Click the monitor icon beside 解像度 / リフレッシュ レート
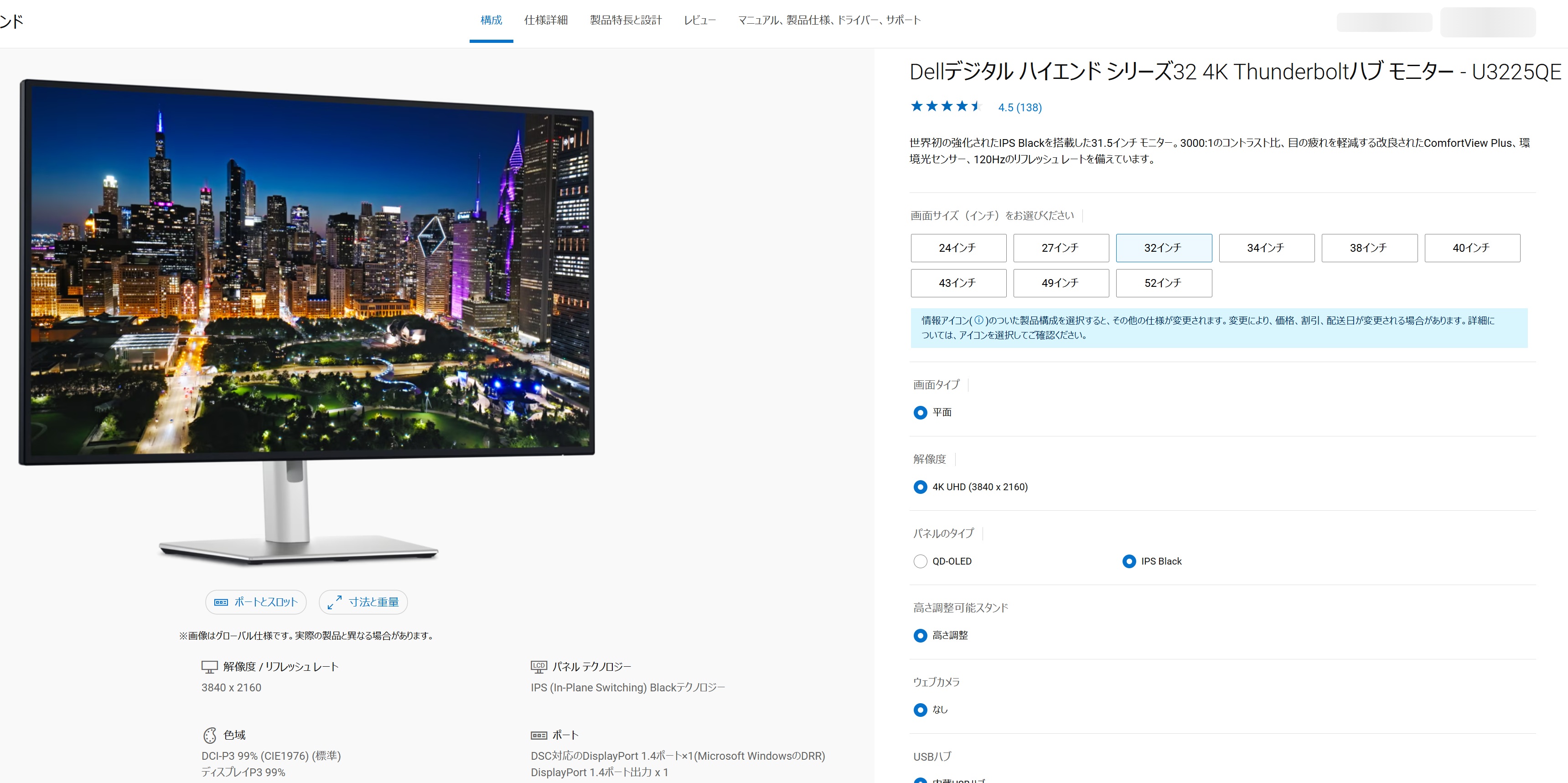Image resolution: width=1568 pixels, height=783 pixels. click(x=209, y=667)
